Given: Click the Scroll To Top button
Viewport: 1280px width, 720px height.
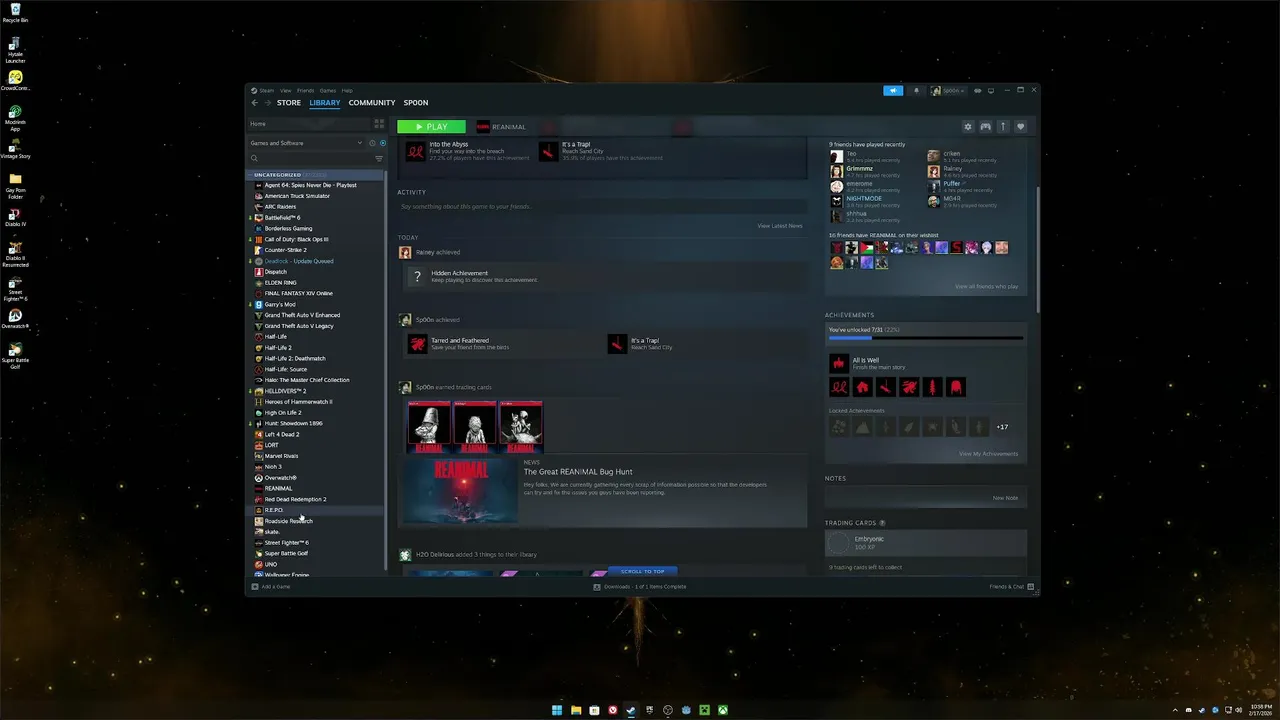Looking at the screenshot, I should tap(642, 571).
